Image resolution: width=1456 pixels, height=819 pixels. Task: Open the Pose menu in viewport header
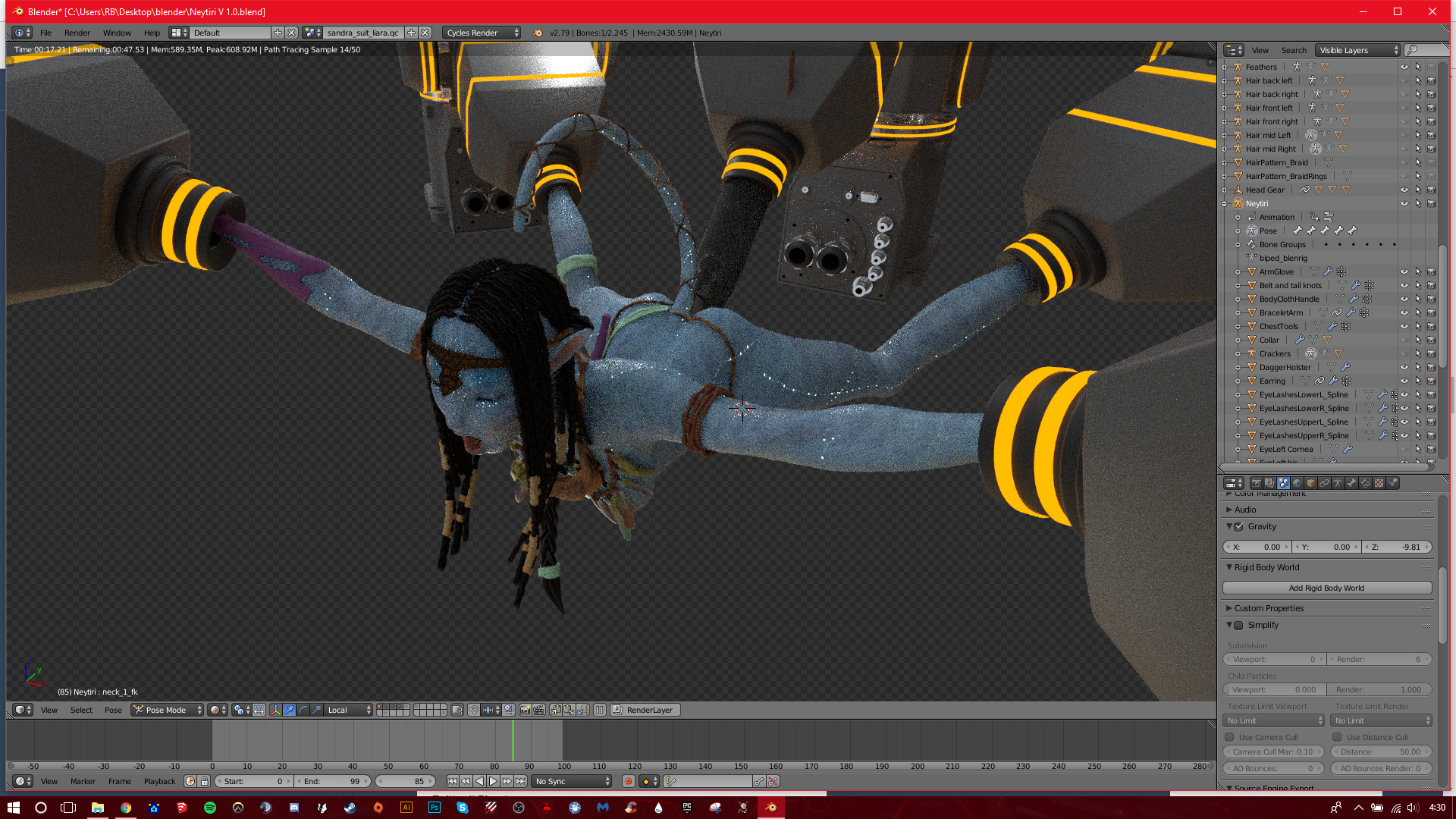[113, 710]
